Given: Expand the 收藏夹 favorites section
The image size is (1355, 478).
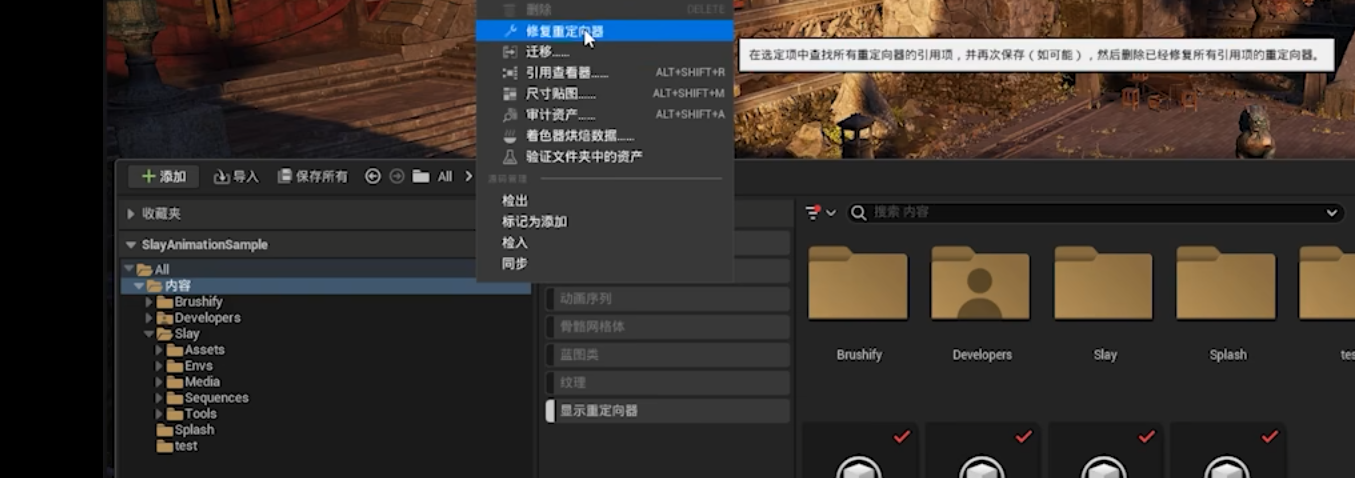Looking at the screenshot, I should tap(131, 214).
